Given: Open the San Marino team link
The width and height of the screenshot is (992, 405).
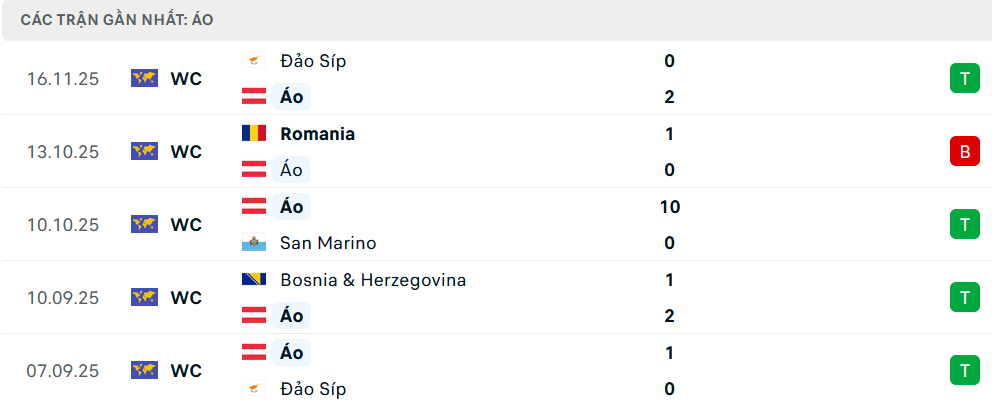Looking at the screenshot, I should [328, 243].
